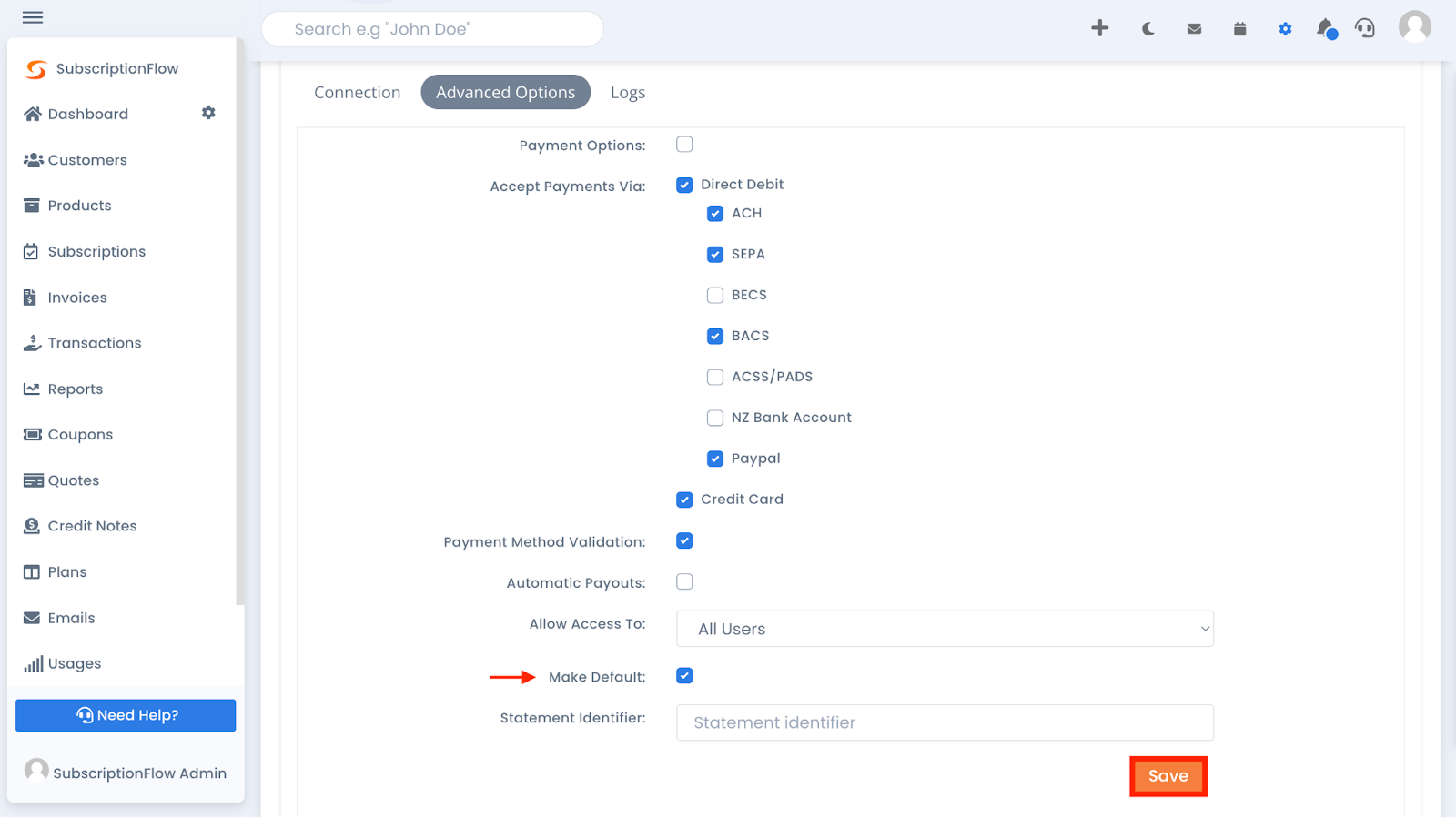Open Credit Notes in the sidebar
The height and width of the screenshot is (818, 1456).
92,526
